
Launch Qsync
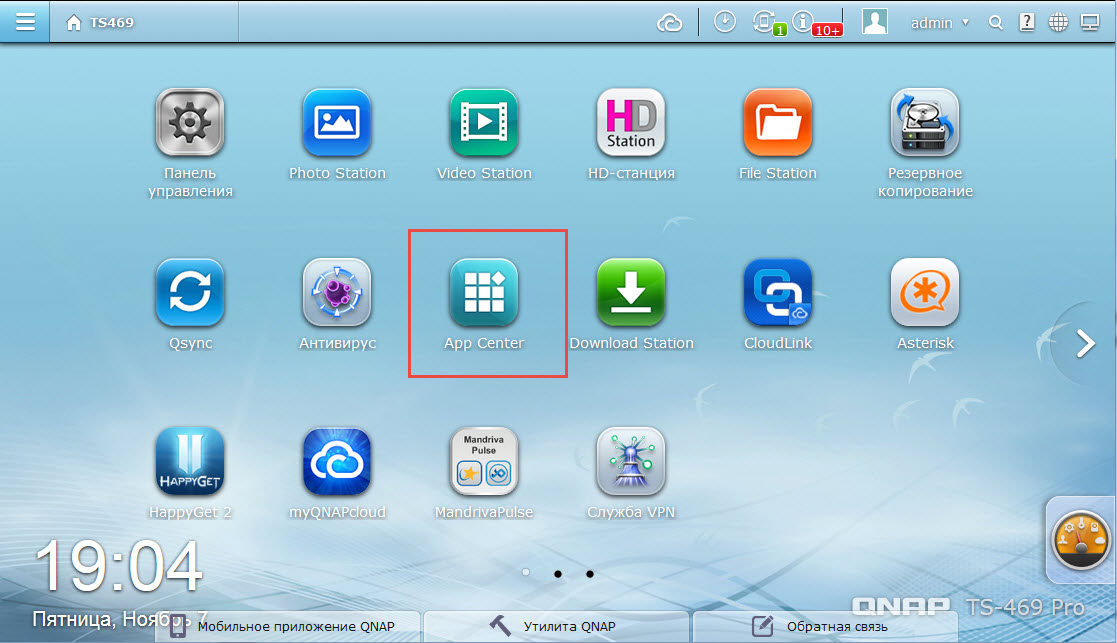[x=189, y=292]
